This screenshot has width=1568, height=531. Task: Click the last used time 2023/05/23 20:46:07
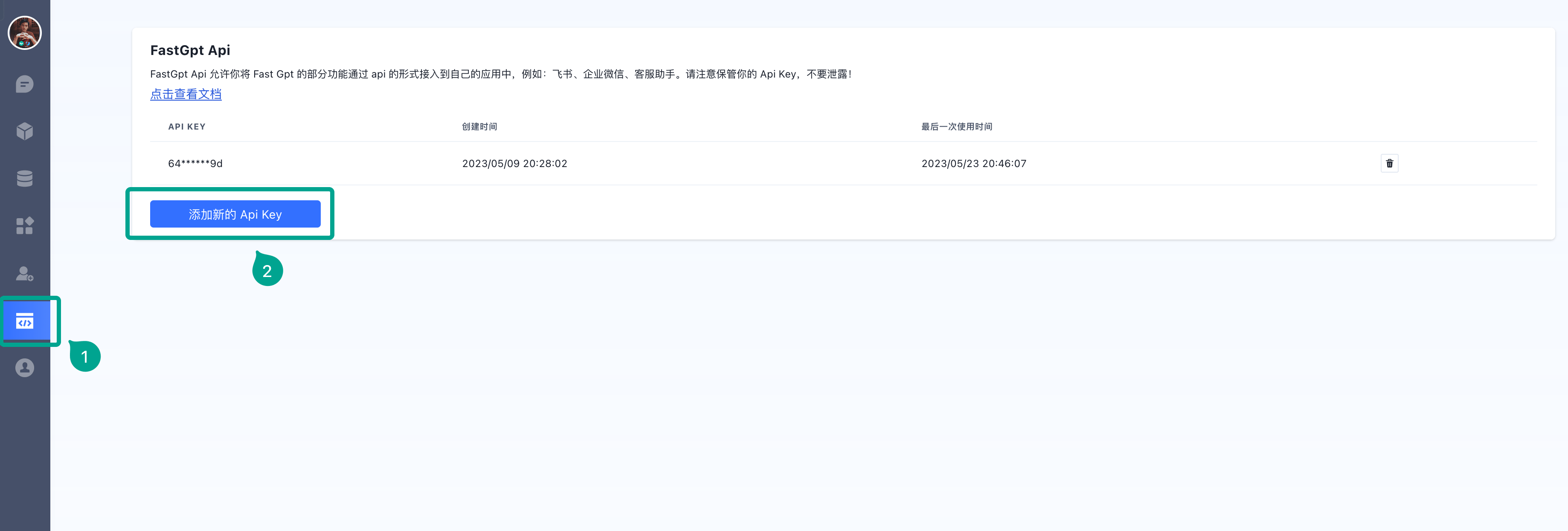pyautogui.click(x=973, y=164)
